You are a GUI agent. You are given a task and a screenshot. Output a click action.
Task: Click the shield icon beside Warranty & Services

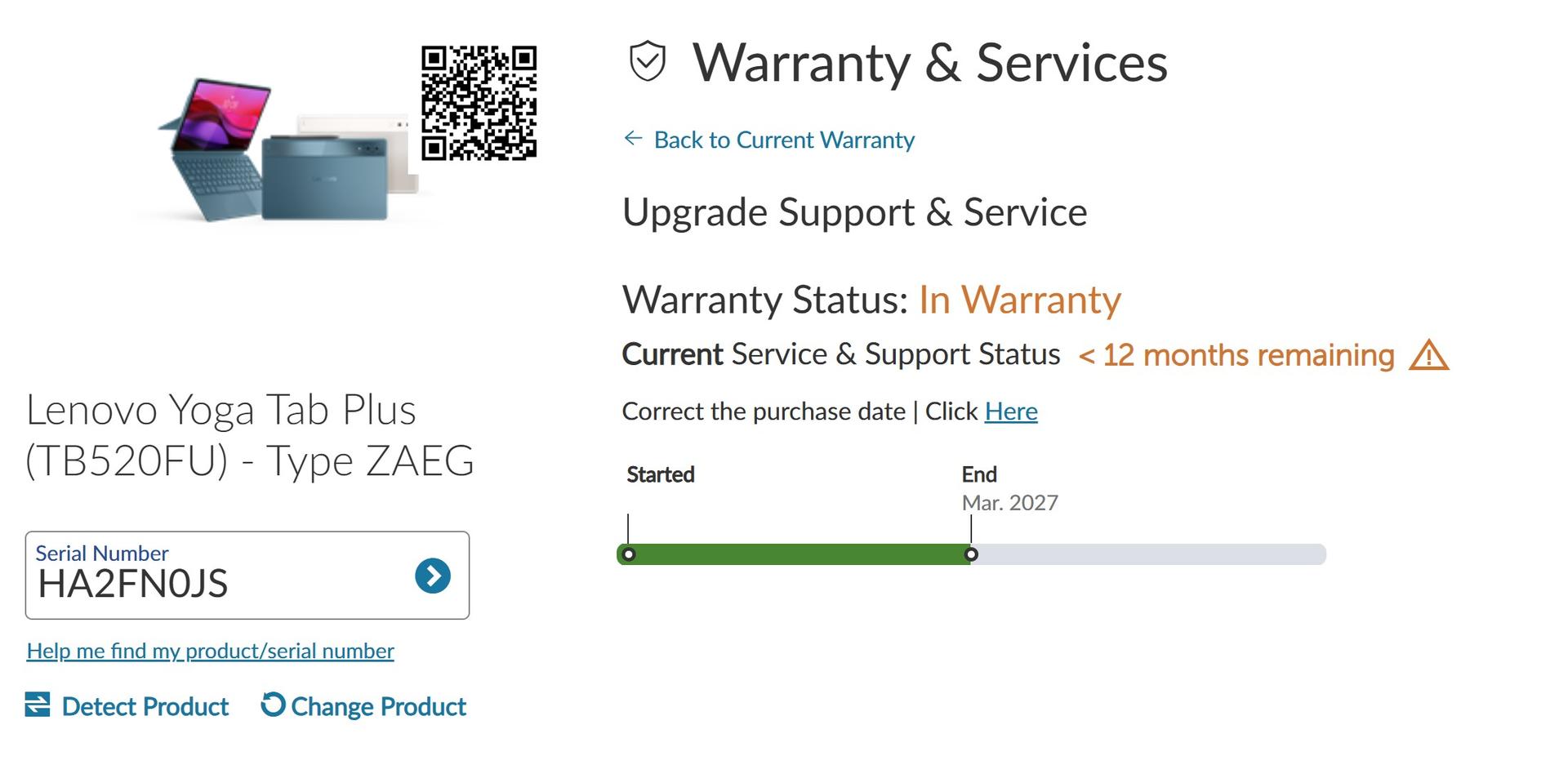648,61
